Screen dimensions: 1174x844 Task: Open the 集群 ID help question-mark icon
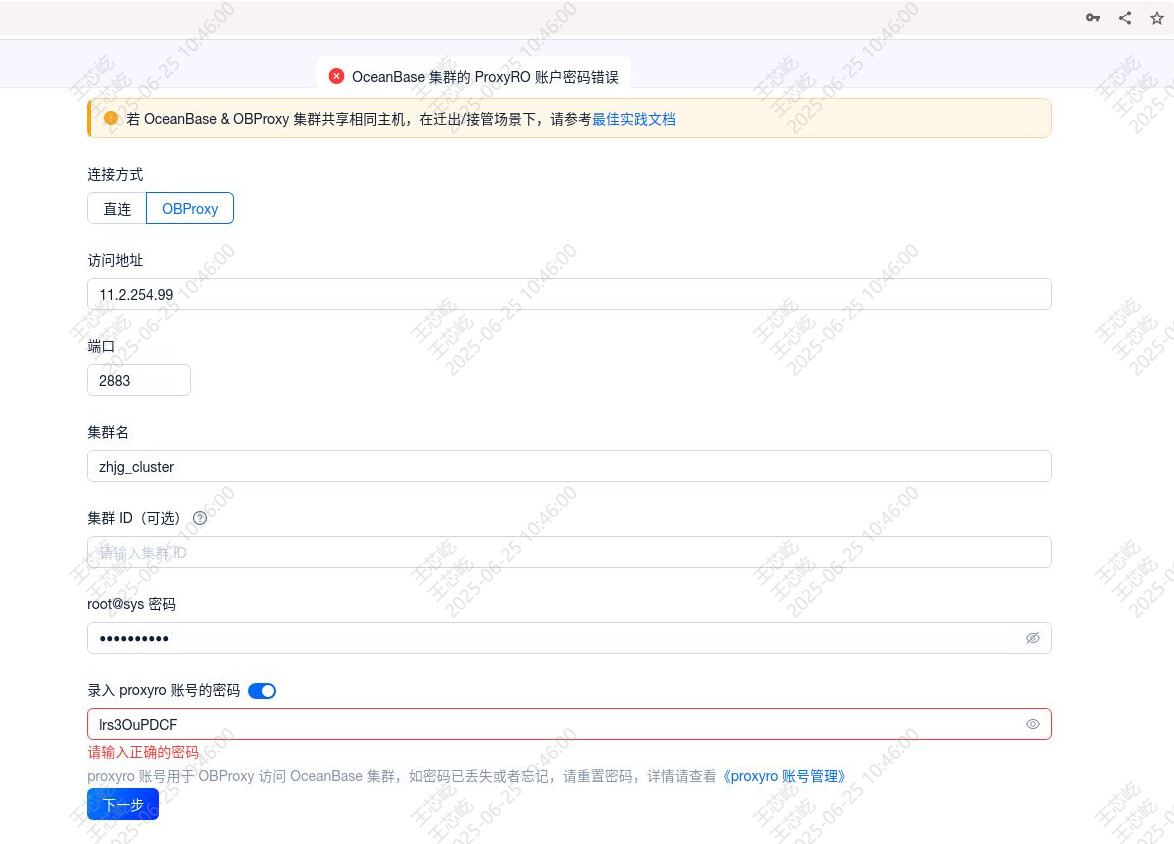click(x=200, y=518)
